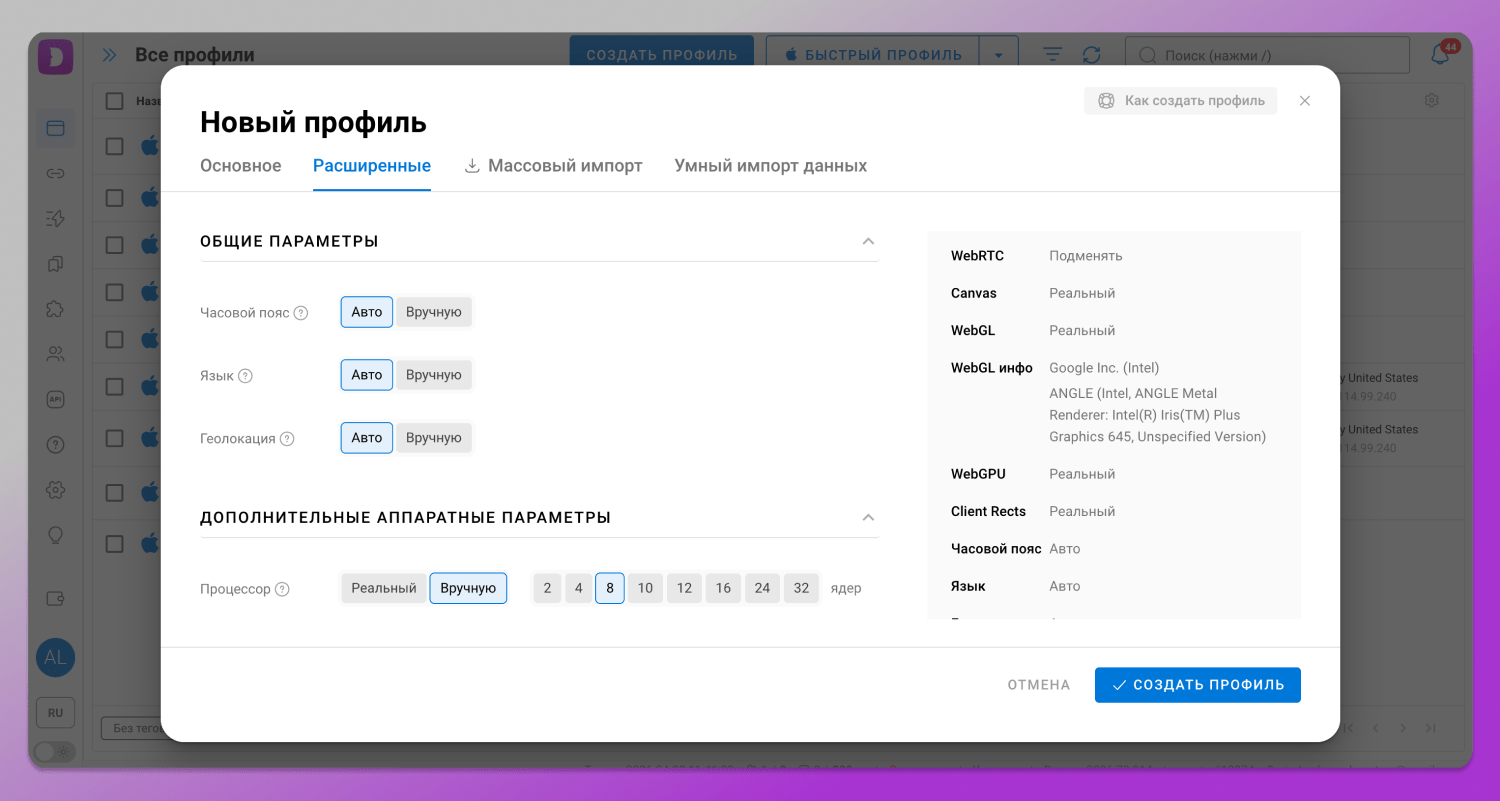Set Часовой пояс to Вручную
The height and width of the screenshot is (801, 1500).
tap(433, 311)
